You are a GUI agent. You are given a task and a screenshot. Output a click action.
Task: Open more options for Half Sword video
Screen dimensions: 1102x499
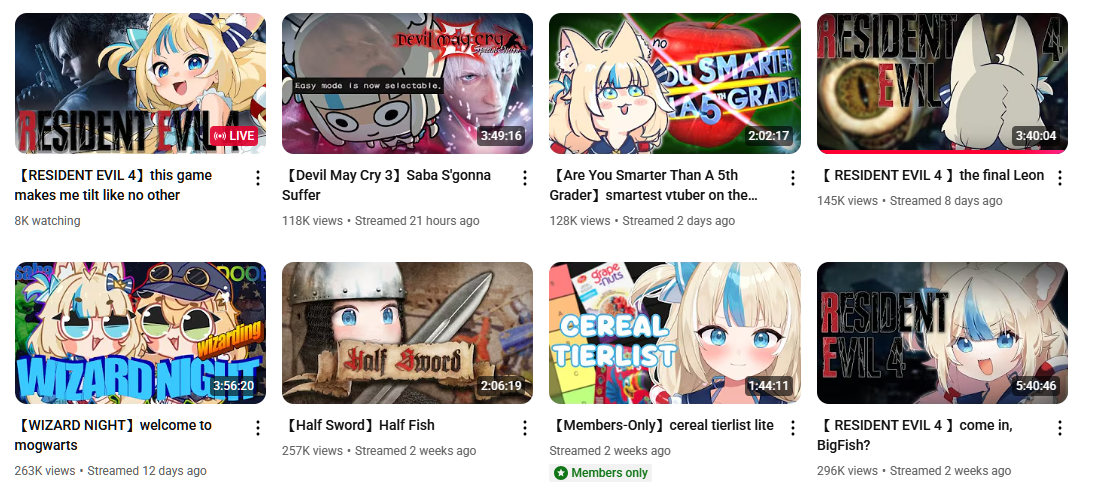[524, 428]
